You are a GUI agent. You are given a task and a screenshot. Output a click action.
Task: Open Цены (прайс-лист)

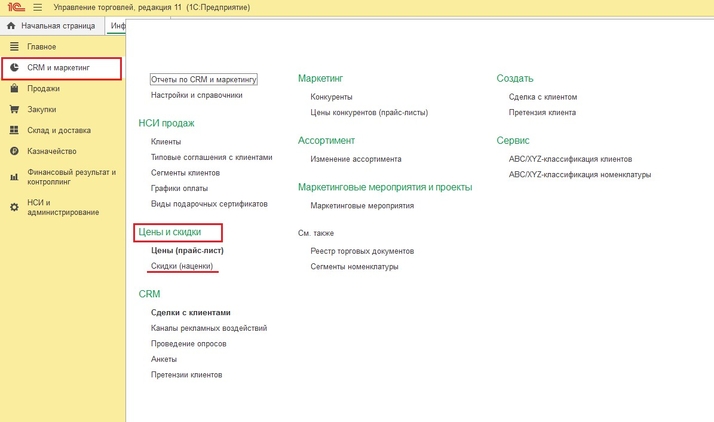187,250
